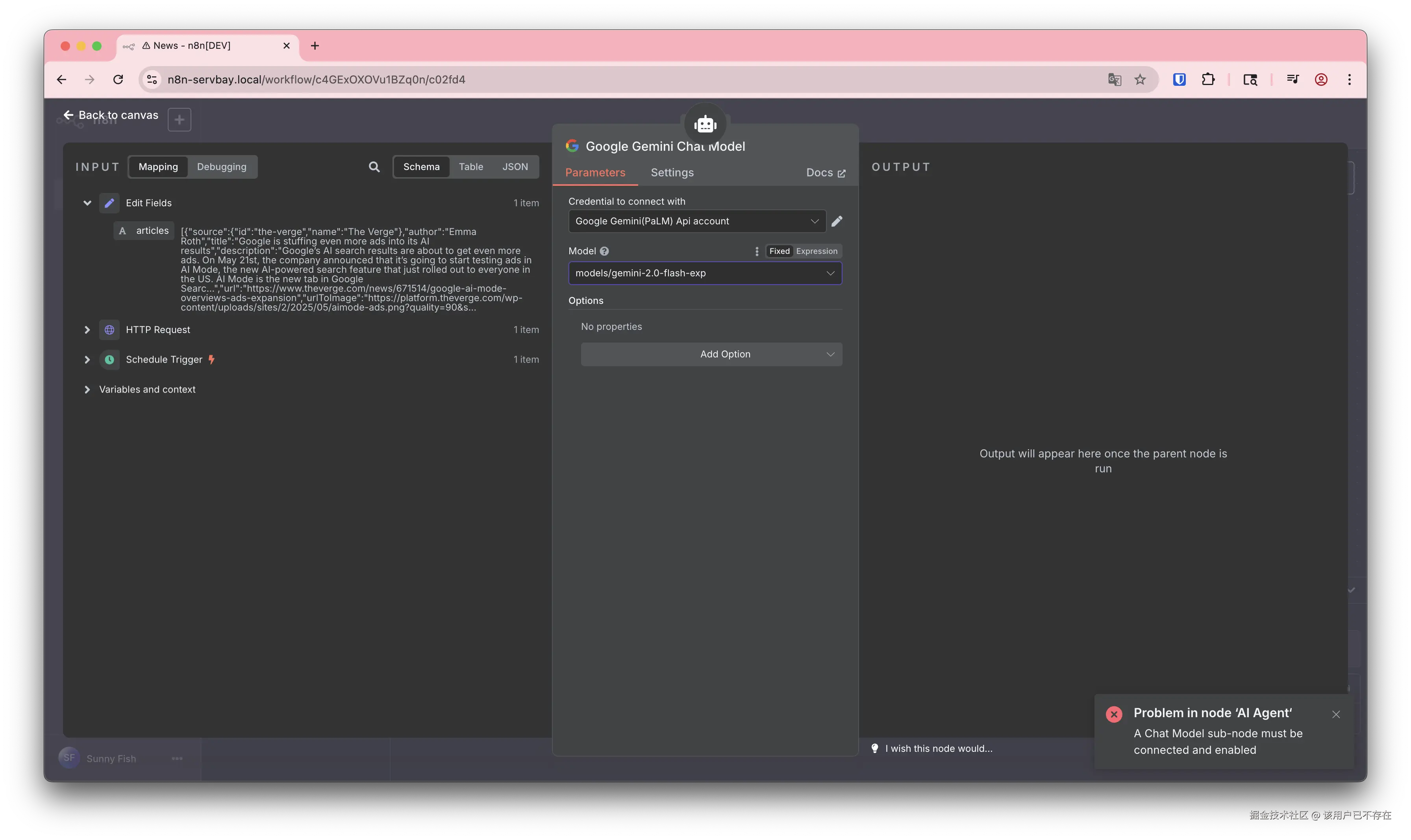Click the Model help question mark icon

[604, 251]
